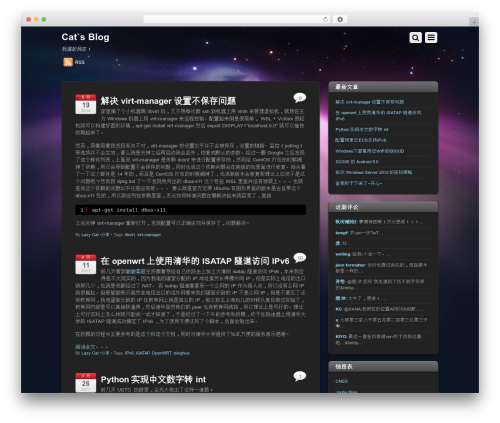Click the round button right of address bar
500x423 pixels.
340,19
